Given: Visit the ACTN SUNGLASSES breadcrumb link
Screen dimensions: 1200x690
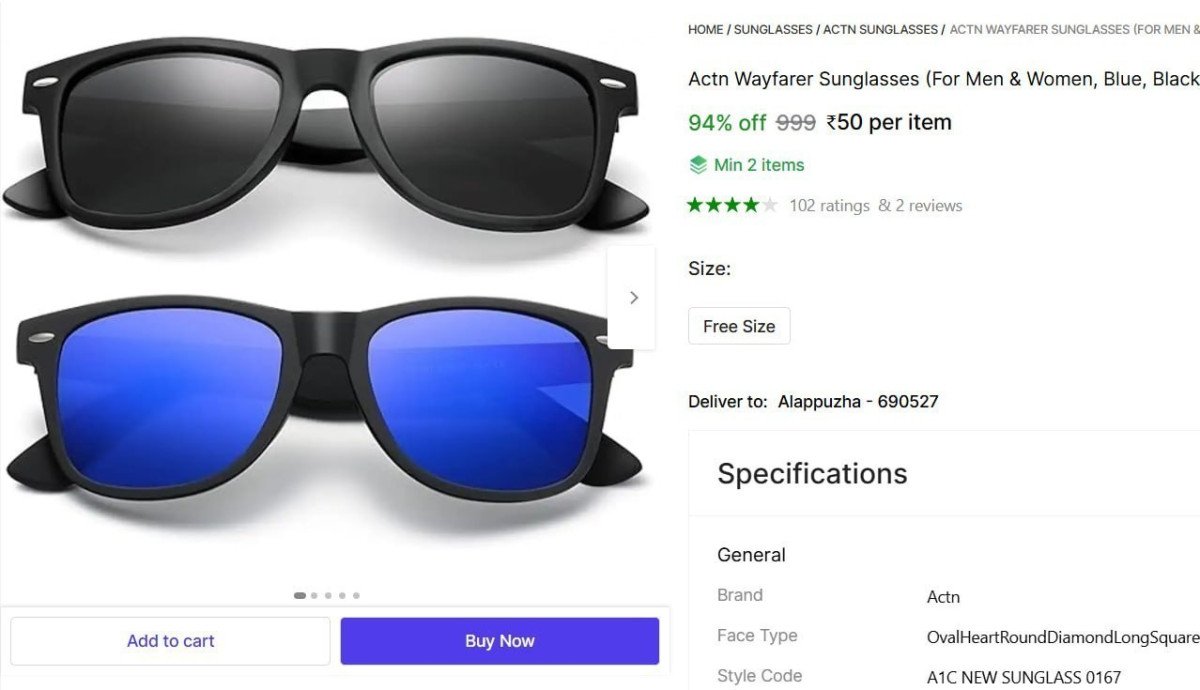Looking at the screenshot, I should point(879,29).
